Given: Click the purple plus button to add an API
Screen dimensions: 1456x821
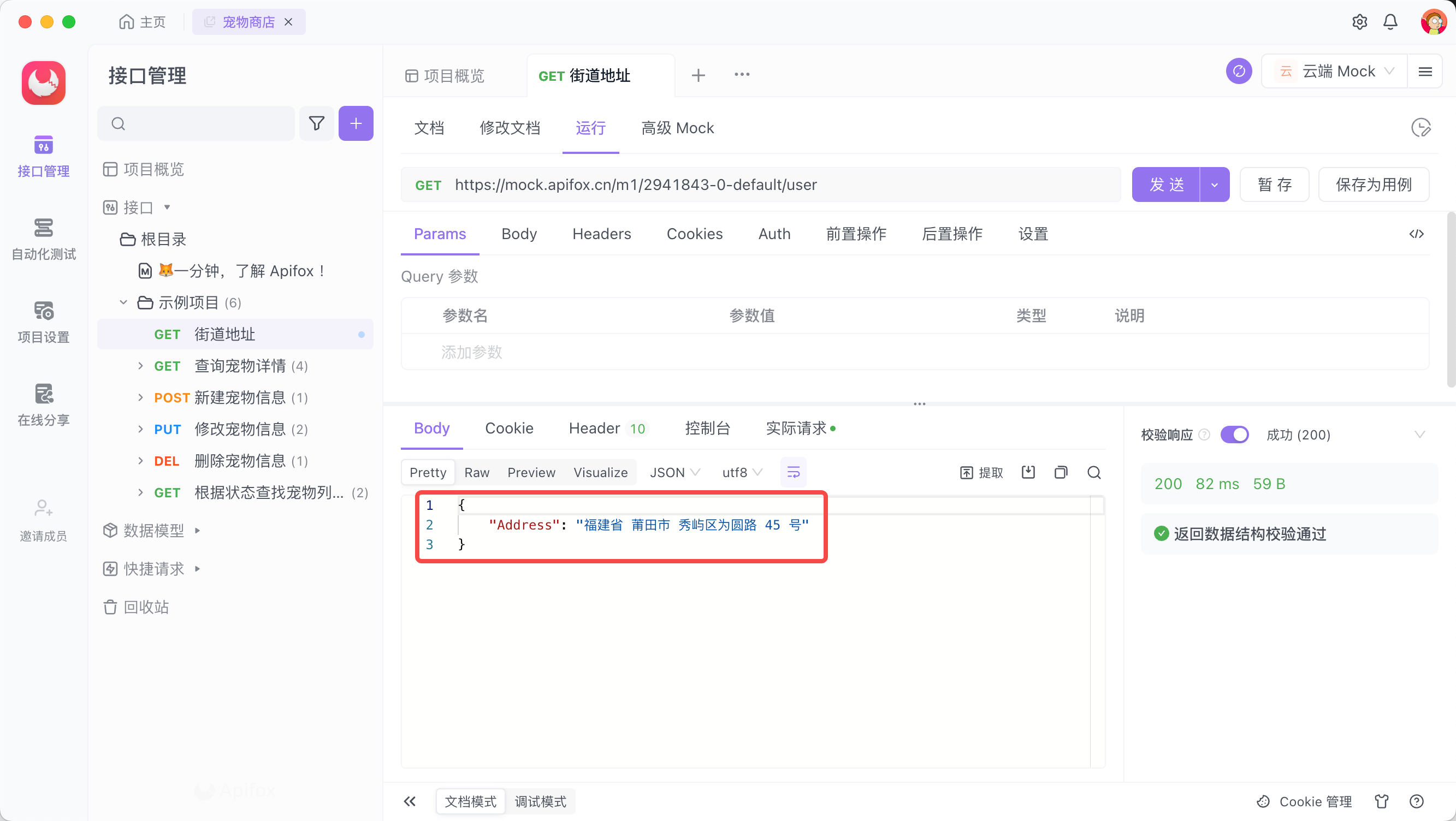Looking at the screenshot, I should [356, 123].
